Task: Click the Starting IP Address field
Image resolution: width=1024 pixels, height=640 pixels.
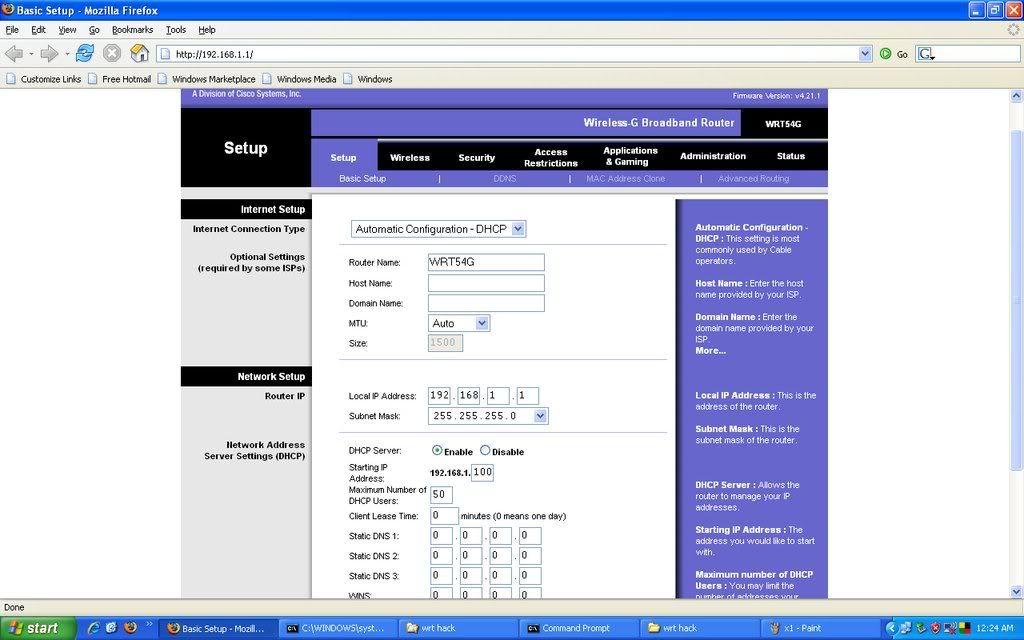Action: coord(482,472)
